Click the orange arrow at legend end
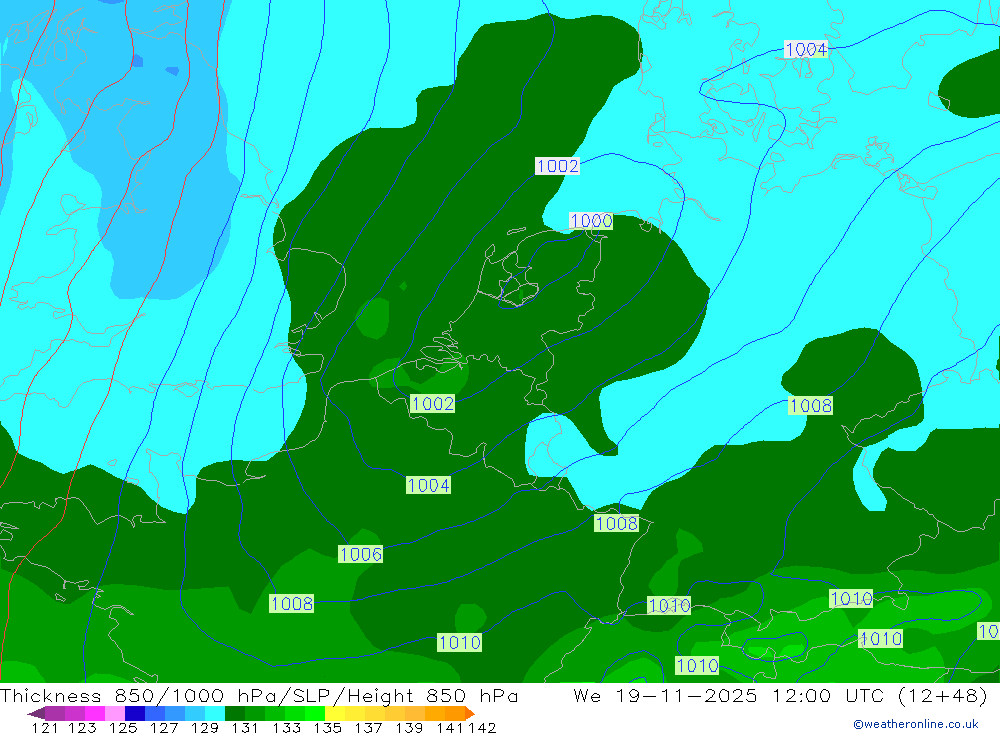The width and height of the screenshot is (1000, 733). click(x=470, y=713)
